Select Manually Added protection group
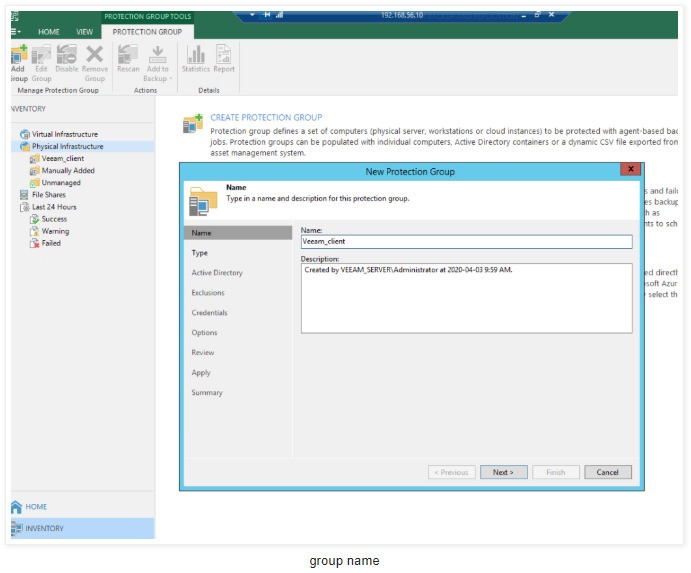The width and height of the screenshot is (691, 573). pyautogui.click(x=68, y=171)
